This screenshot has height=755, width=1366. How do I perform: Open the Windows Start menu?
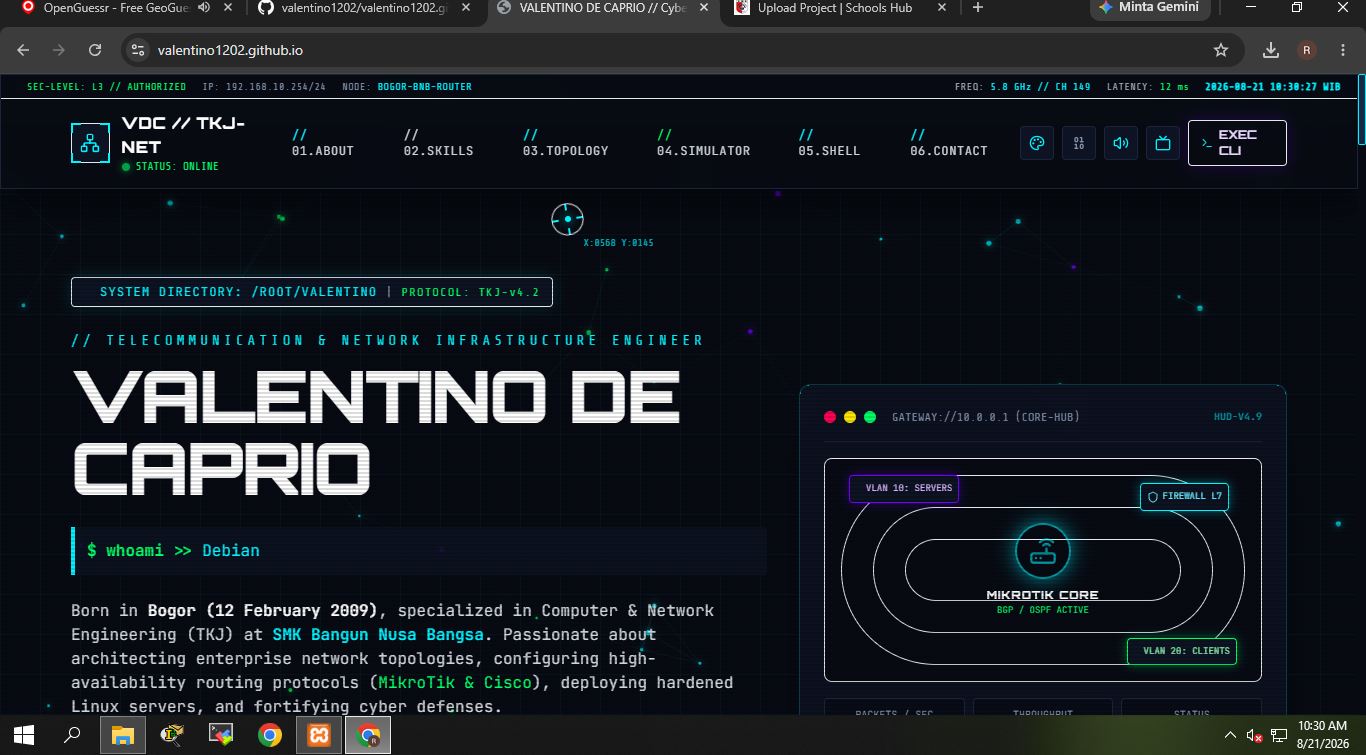point(24,735)
